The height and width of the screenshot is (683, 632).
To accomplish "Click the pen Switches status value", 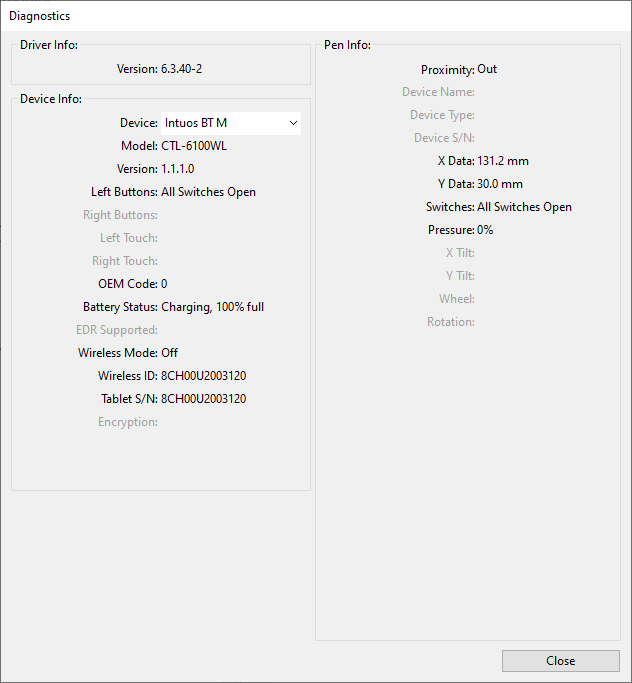I will [524, 207].
